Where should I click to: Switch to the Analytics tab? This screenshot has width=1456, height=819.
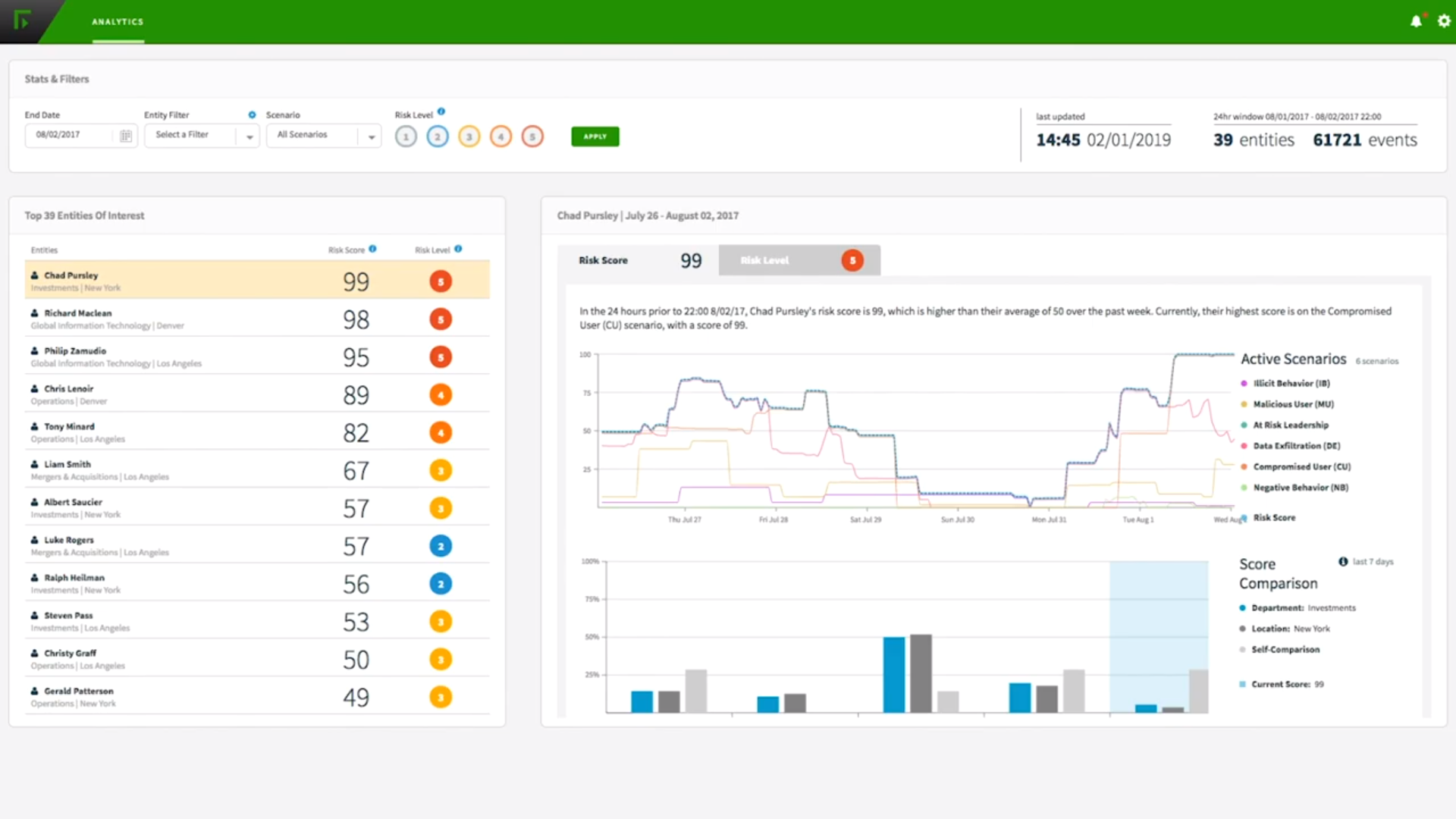[x=118, y=22]
